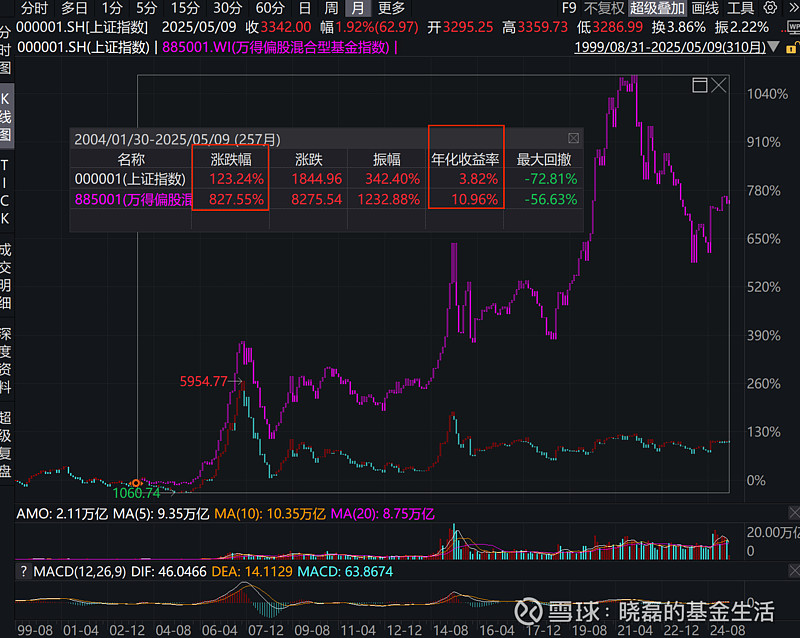Click MACD(12,26,9) indicator parameters label
The width and height of the screenshot is (800, 638).
pos(80,572)
